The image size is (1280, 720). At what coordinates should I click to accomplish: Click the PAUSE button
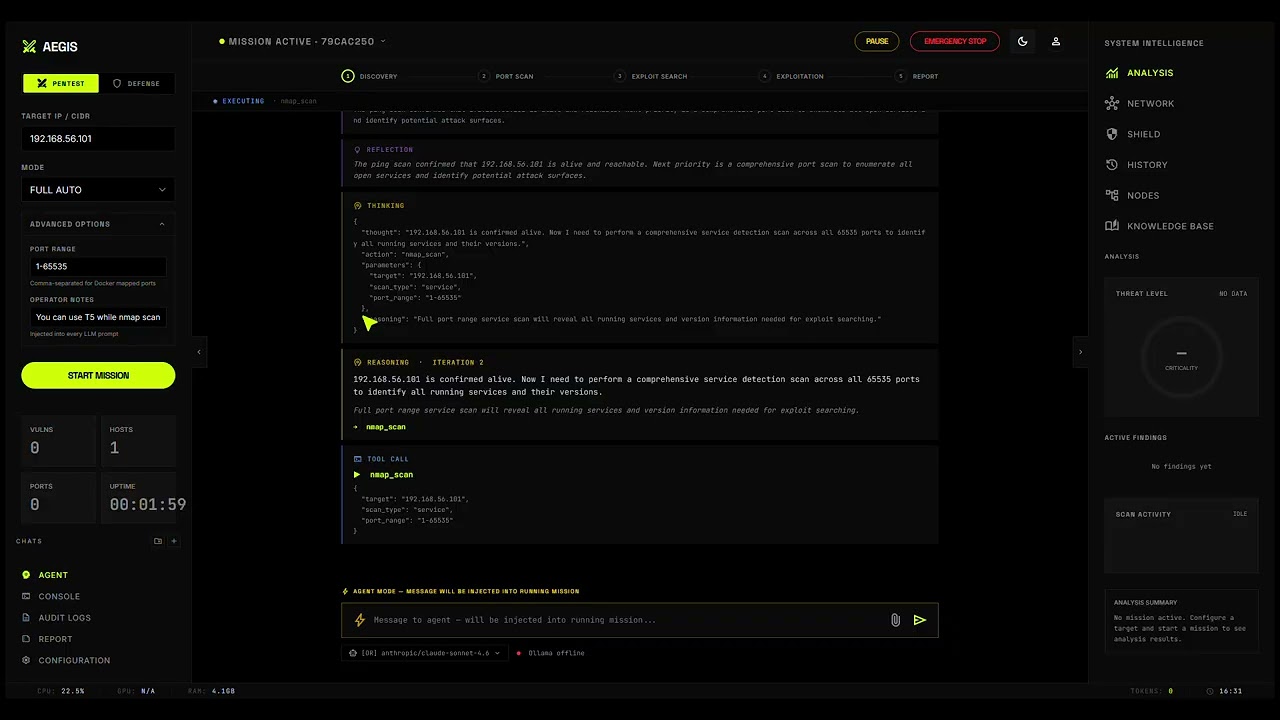point(877,42)
